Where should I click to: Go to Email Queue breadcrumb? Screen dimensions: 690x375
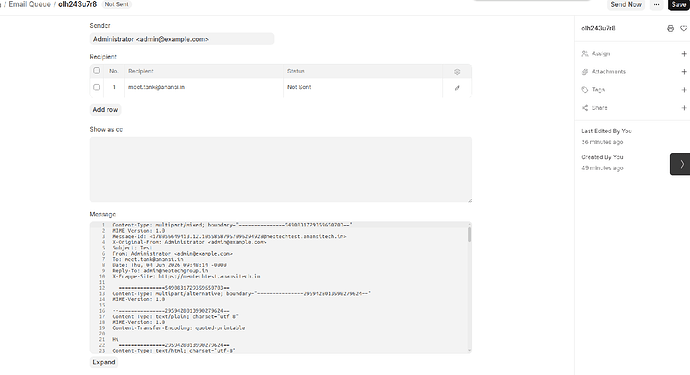click(29, 4)
